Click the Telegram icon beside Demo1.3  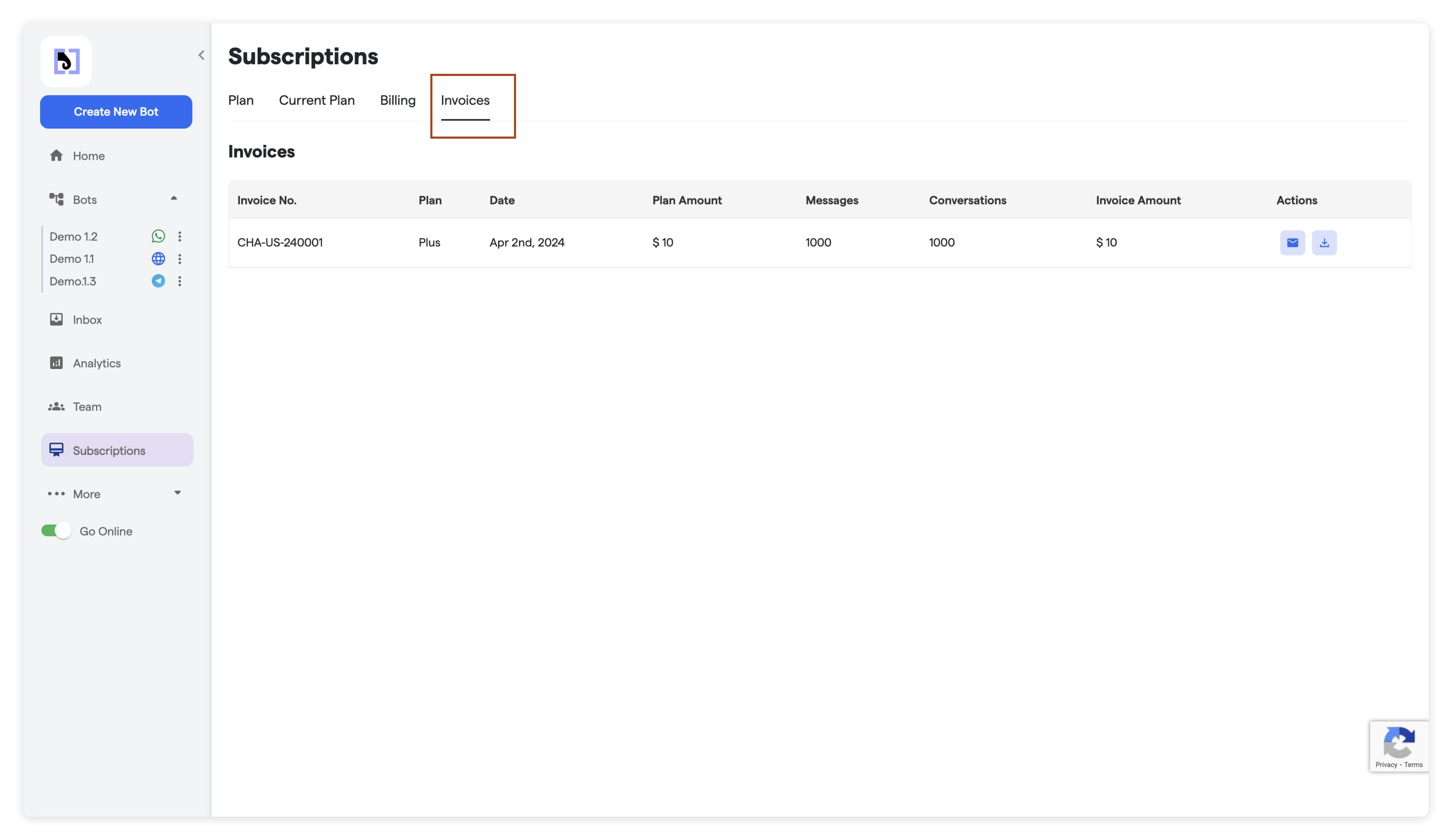(x=158, y=281)
